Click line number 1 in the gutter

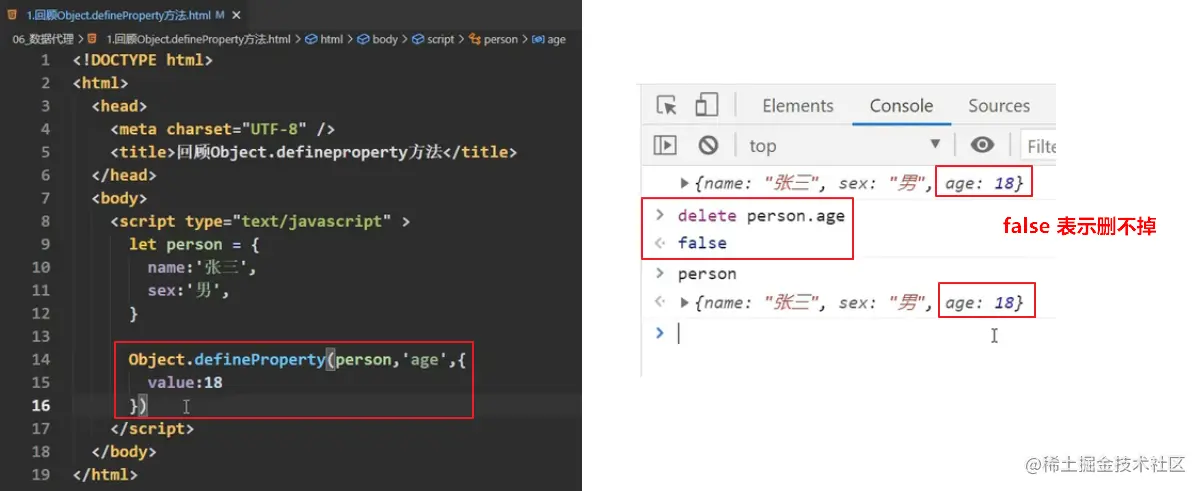45,60
